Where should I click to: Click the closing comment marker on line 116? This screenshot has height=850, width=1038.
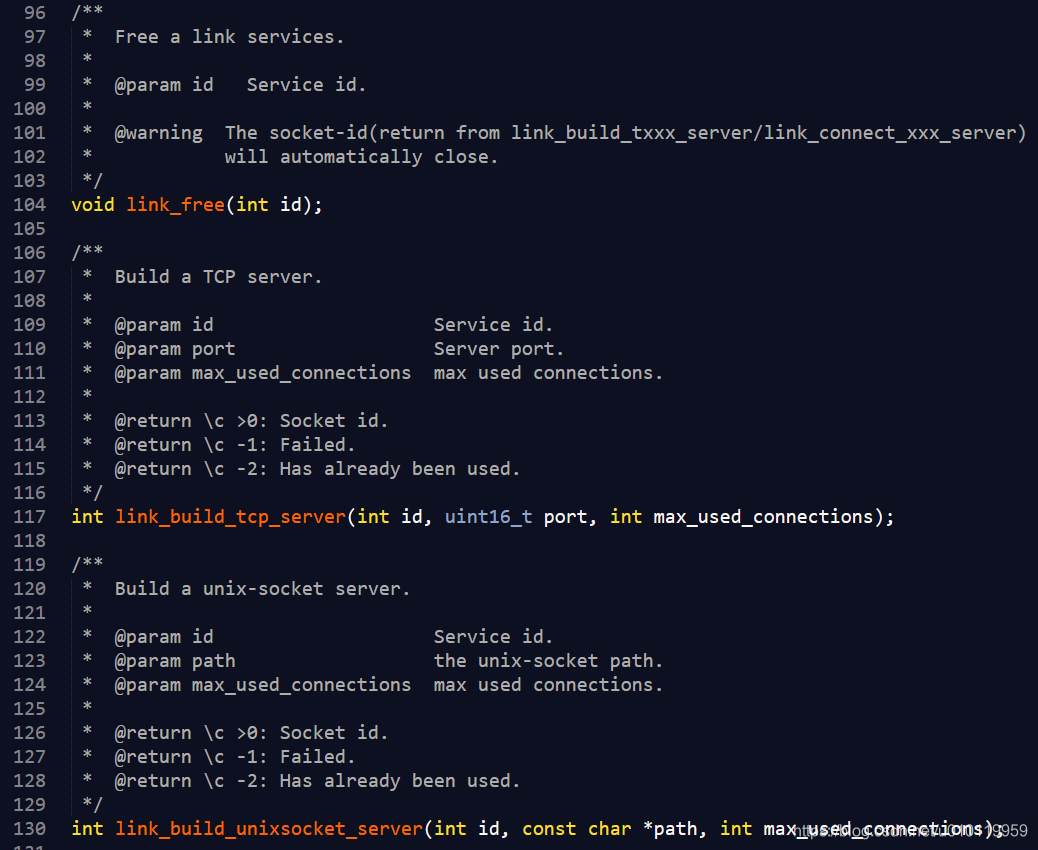90,492
